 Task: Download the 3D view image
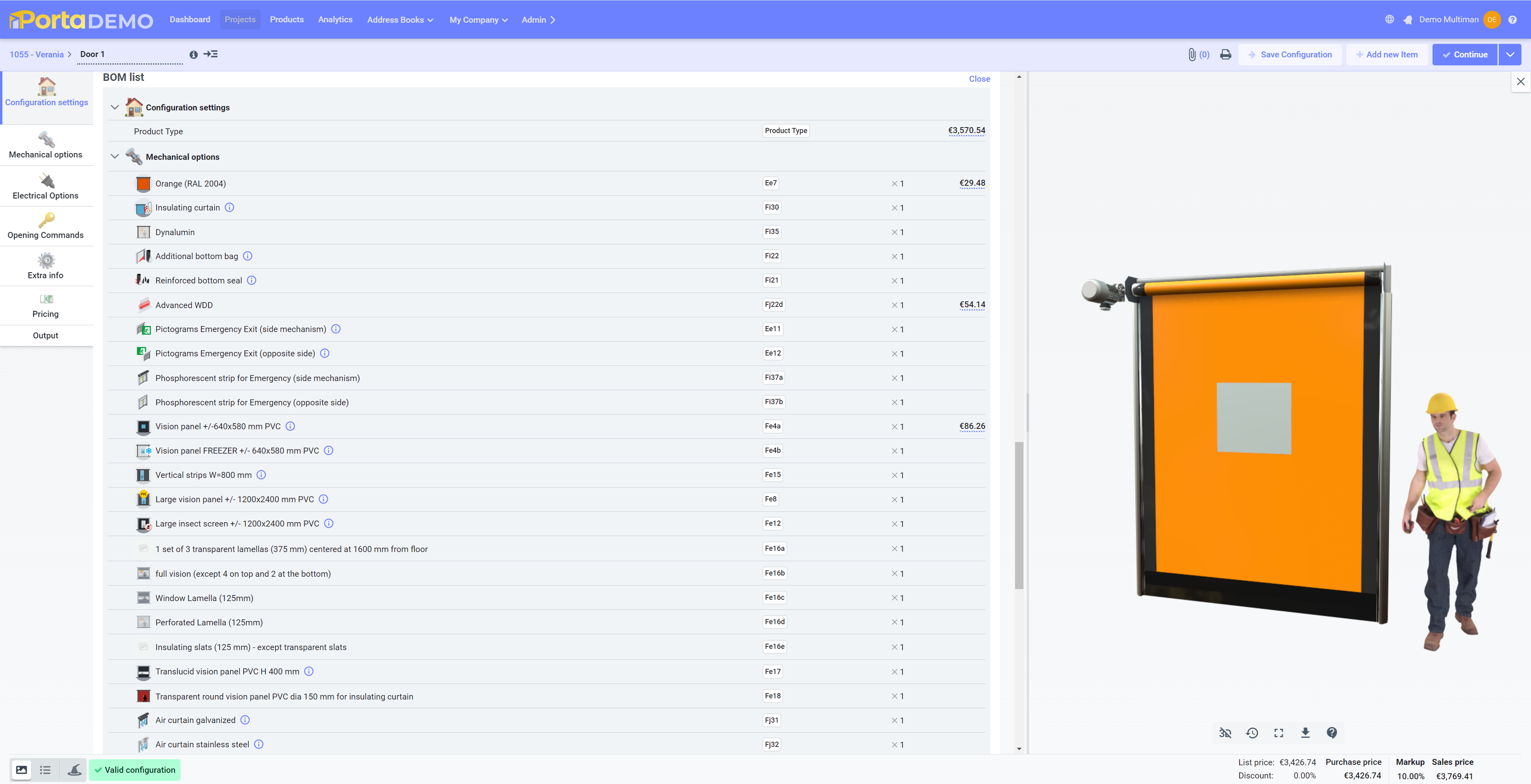[x=1305, y=733]
